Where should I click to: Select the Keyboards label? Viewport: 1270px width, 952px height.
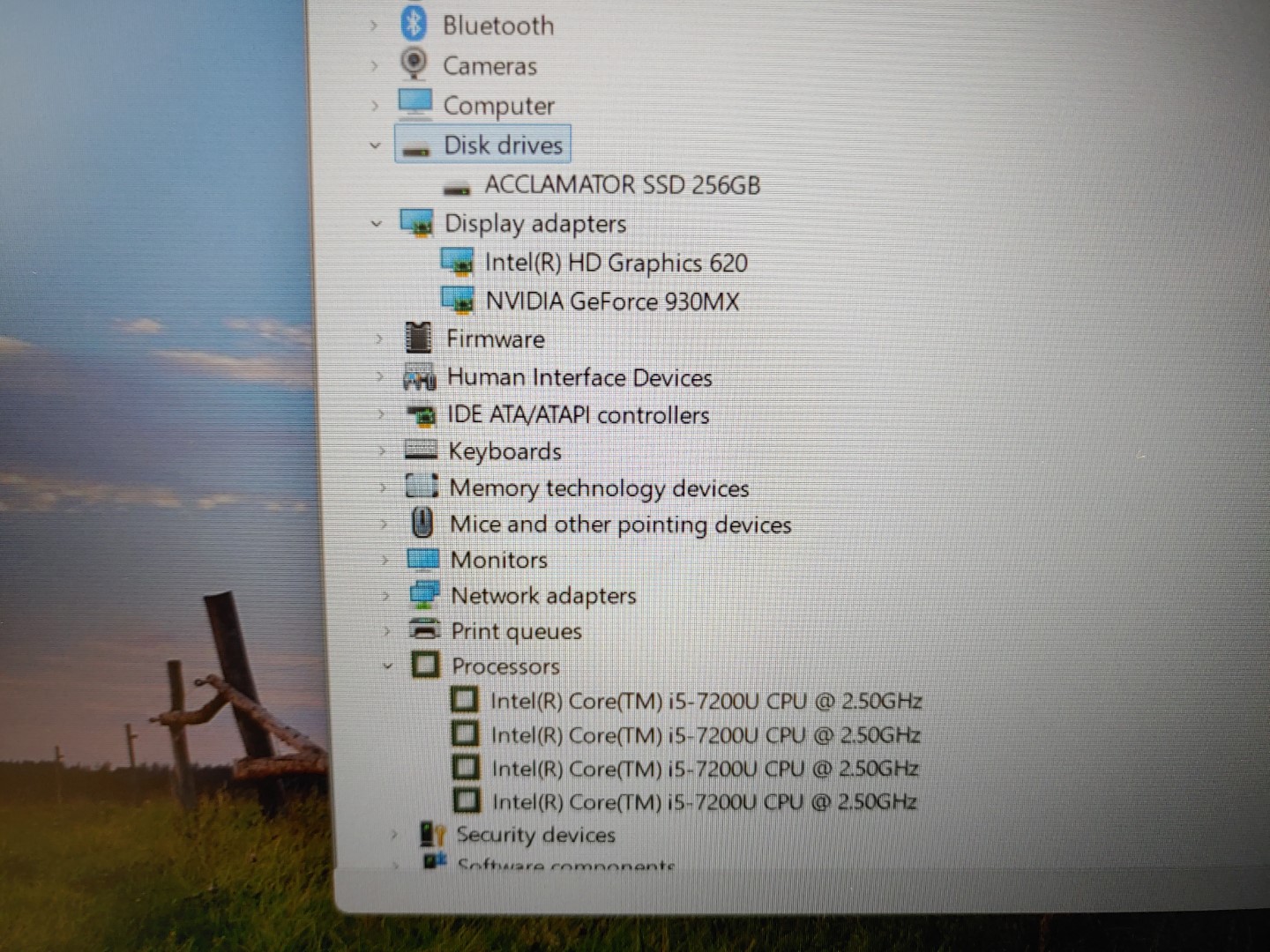(505, 451)
